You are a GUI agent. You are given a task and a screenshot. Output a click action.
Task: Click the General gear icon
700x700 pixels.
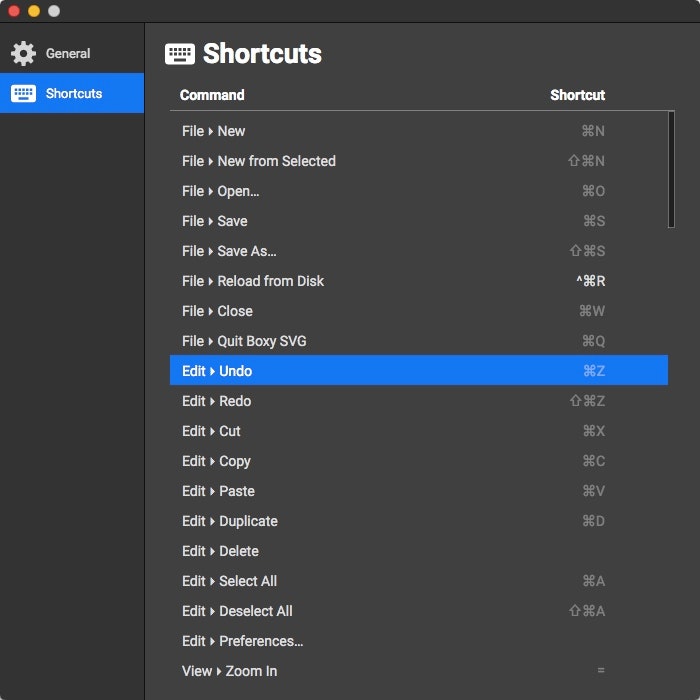[x=23, y=53]
